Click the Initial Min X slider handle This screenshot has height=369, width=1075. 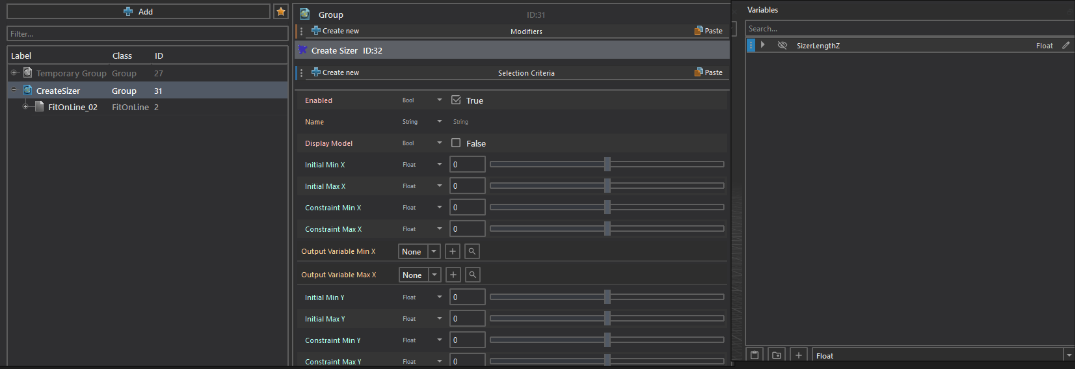pyautogui.click(x=607, y=165)
